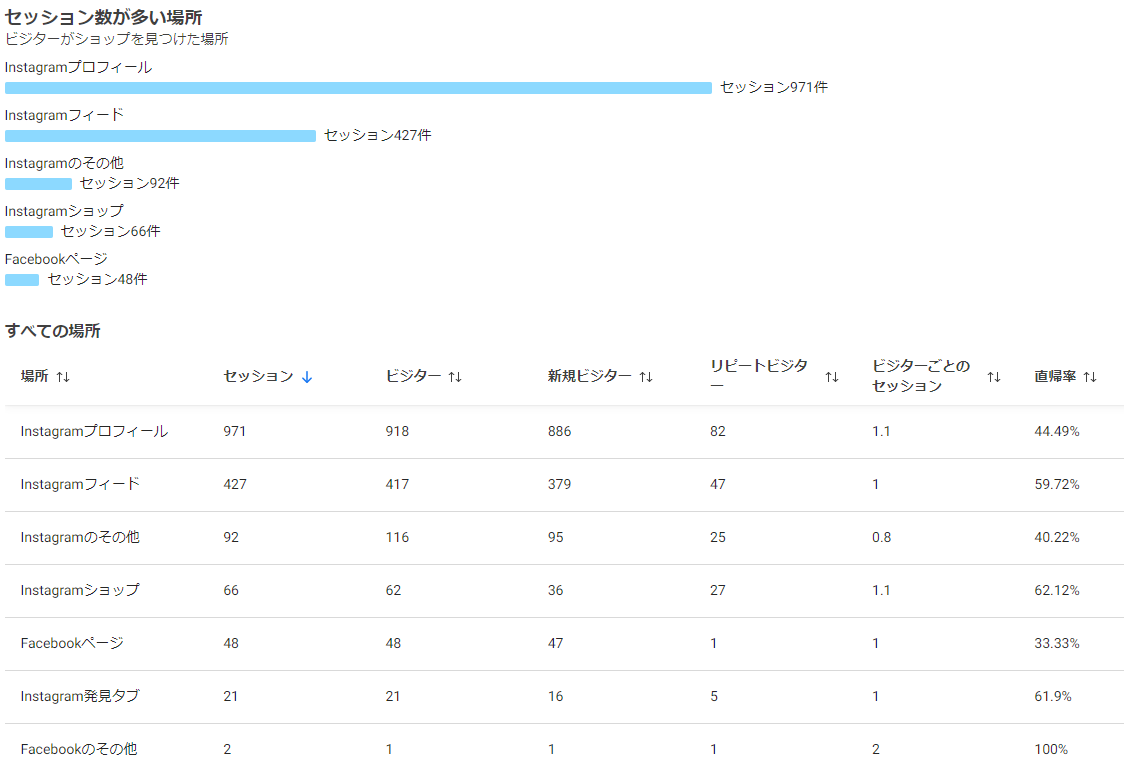Click bounce rate 33.33% in Facebookページ row
This screenshot has width=1124, height=771.
coord(1057,643)
